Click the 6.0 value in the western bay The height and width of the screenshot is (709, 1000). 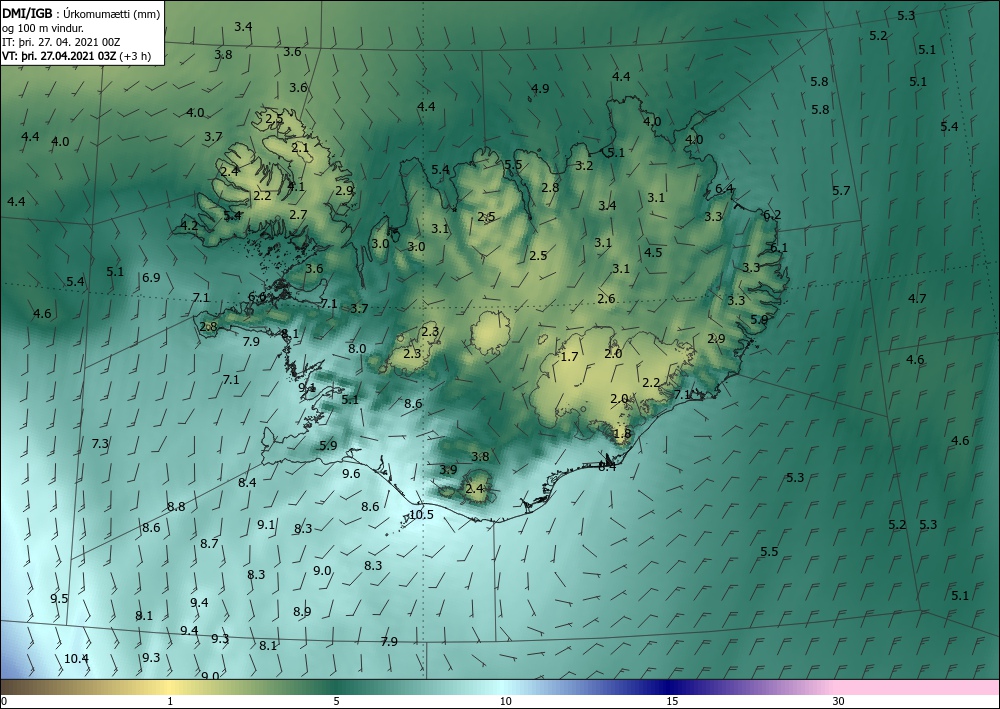(x=257, y=297)
